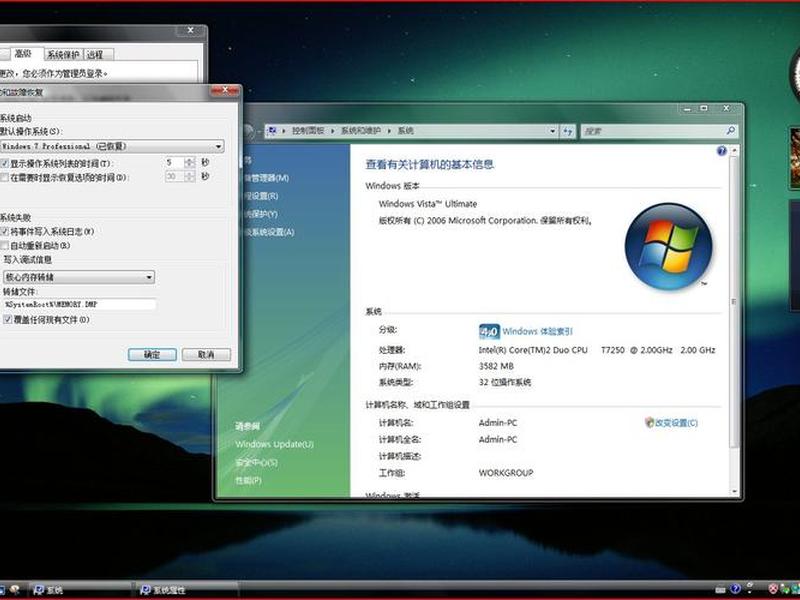Click the WORKGROUP value text
800x600 pixels.
point(506,473)
